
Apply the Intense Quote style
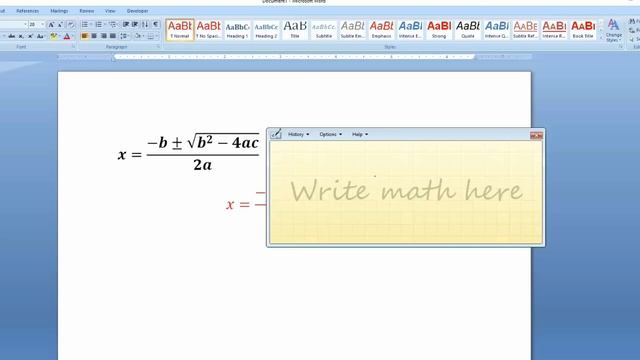(497, 30)
